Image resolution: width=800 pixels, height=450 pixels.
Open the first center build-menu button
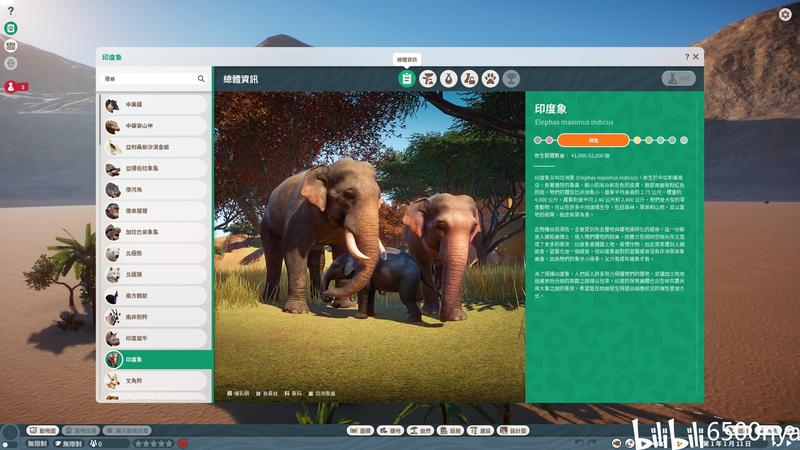(x=360, y=431)
